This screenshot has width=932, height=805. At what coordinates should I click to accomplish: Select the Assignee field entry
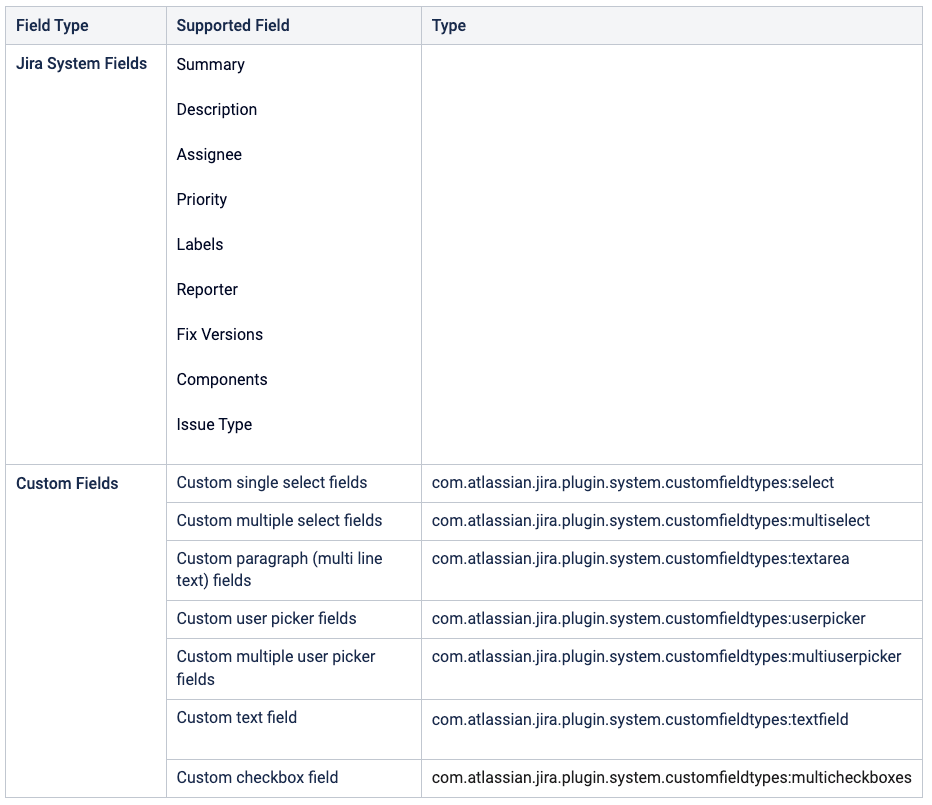[x=209, y=155]
